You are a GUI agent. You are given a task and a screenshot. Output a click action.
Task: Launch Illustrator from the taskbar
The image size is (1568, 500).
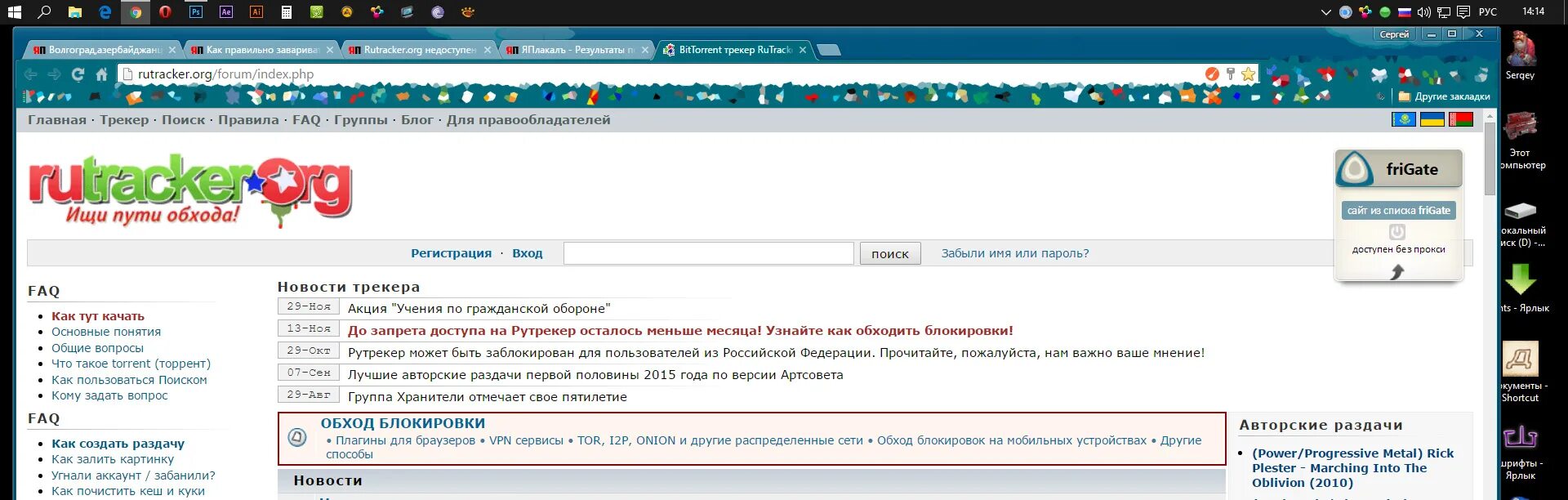pyautogui.click(x=256, y=12)
